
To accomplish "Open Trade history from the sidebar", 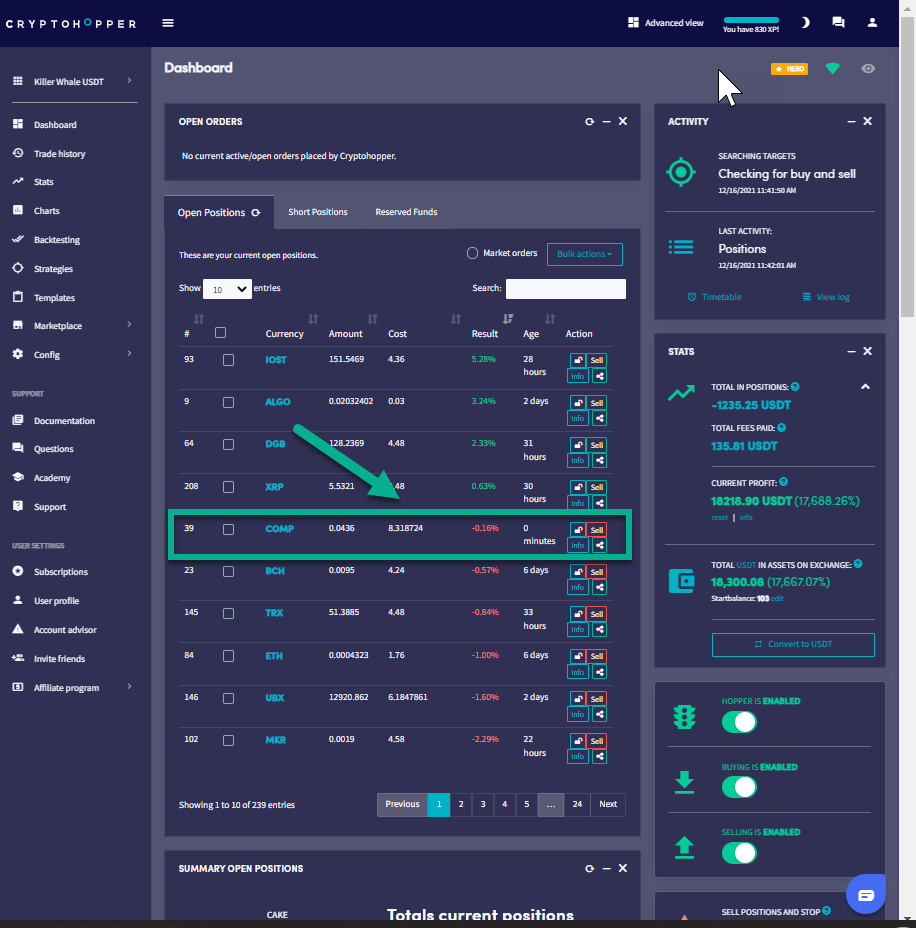I will pos(59,154).
